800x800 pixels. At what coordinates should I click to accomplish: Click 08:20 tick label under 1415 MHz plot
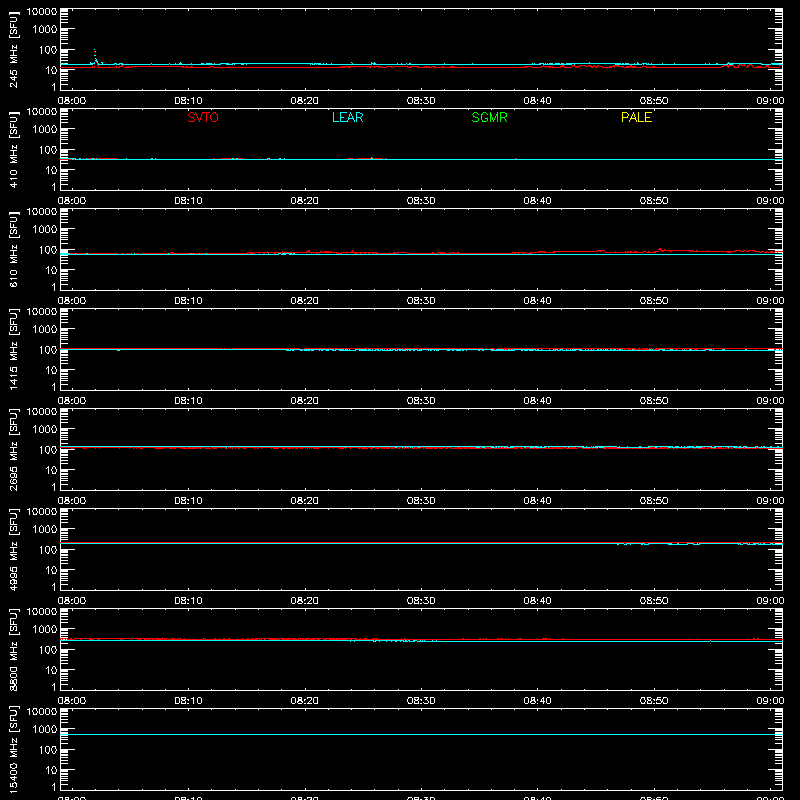(x=305, y=401)
